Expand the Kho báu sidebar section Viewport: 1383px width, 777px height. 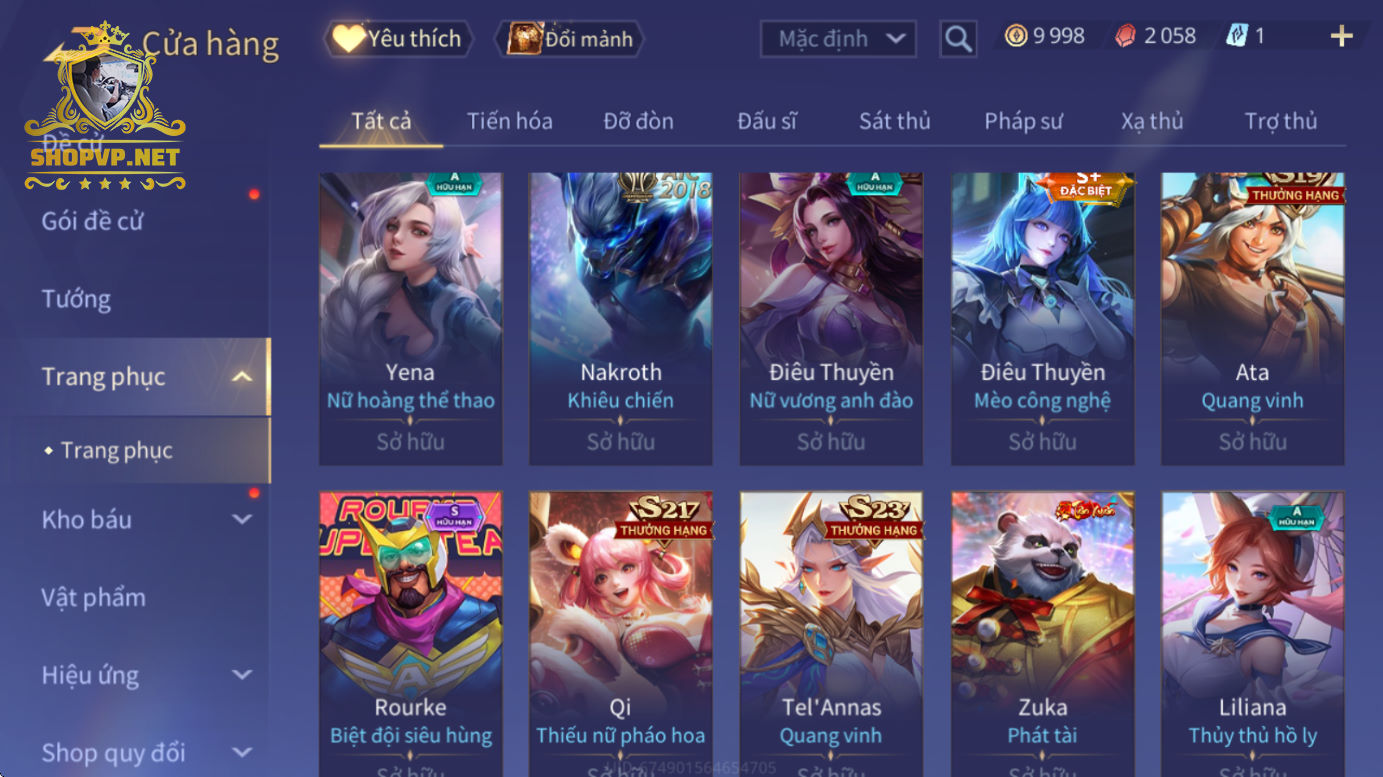point(242,519)
